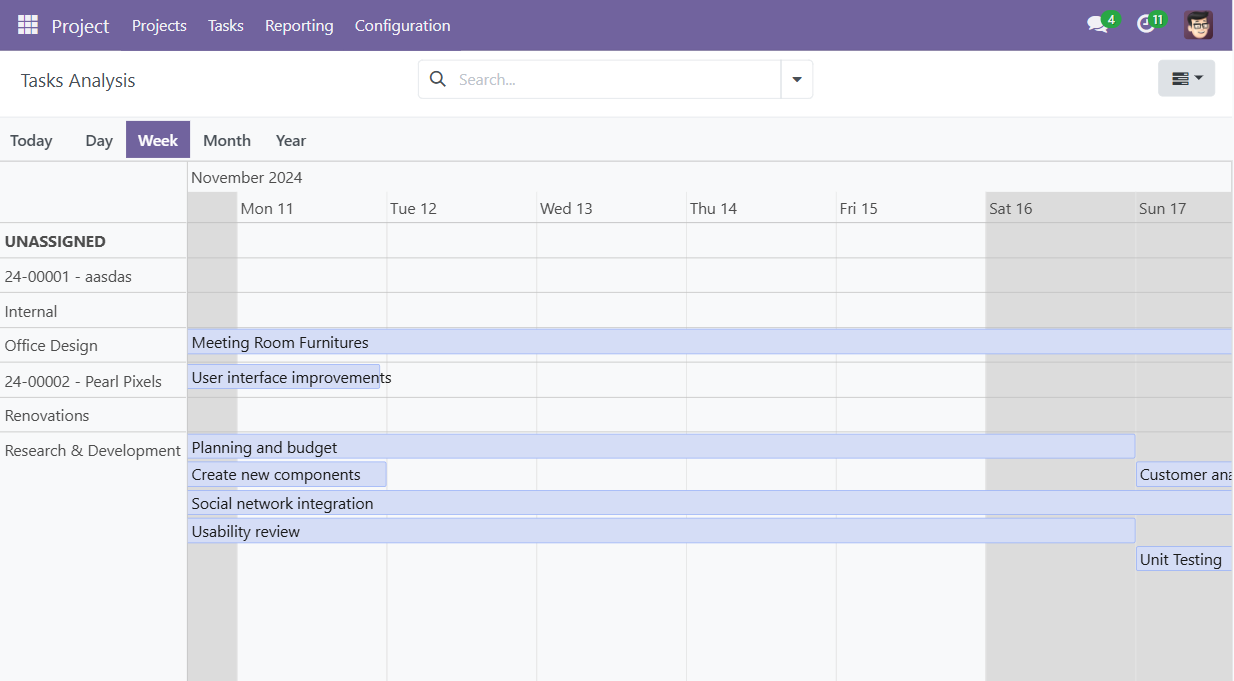Select the Year view

click(x=290, y=140)
